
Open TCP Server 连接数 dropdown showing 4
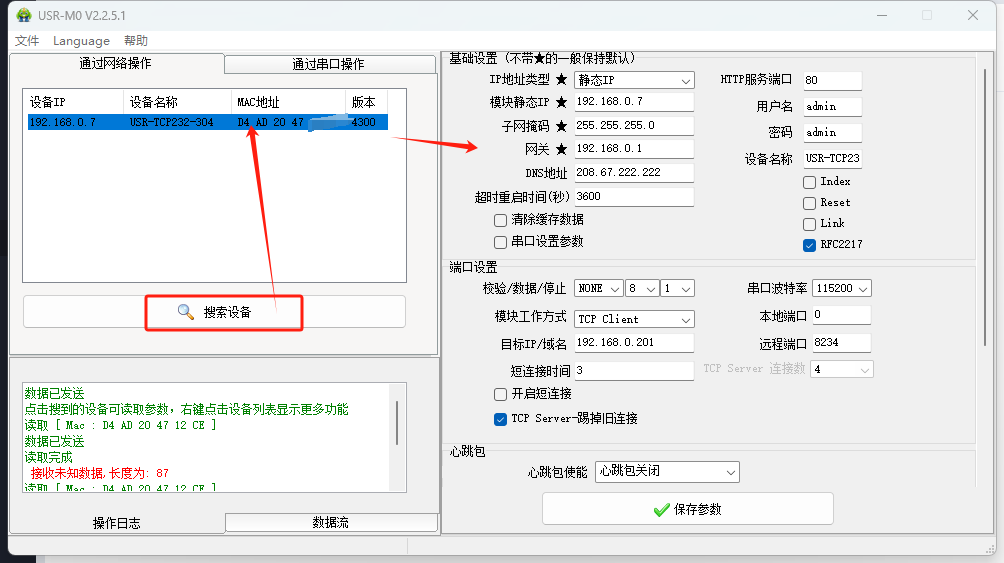click(841, 369)
